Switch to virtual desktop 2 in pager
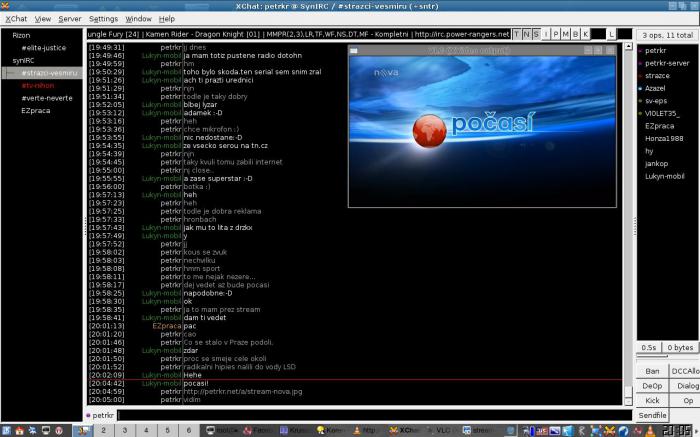 coord(104,430)
